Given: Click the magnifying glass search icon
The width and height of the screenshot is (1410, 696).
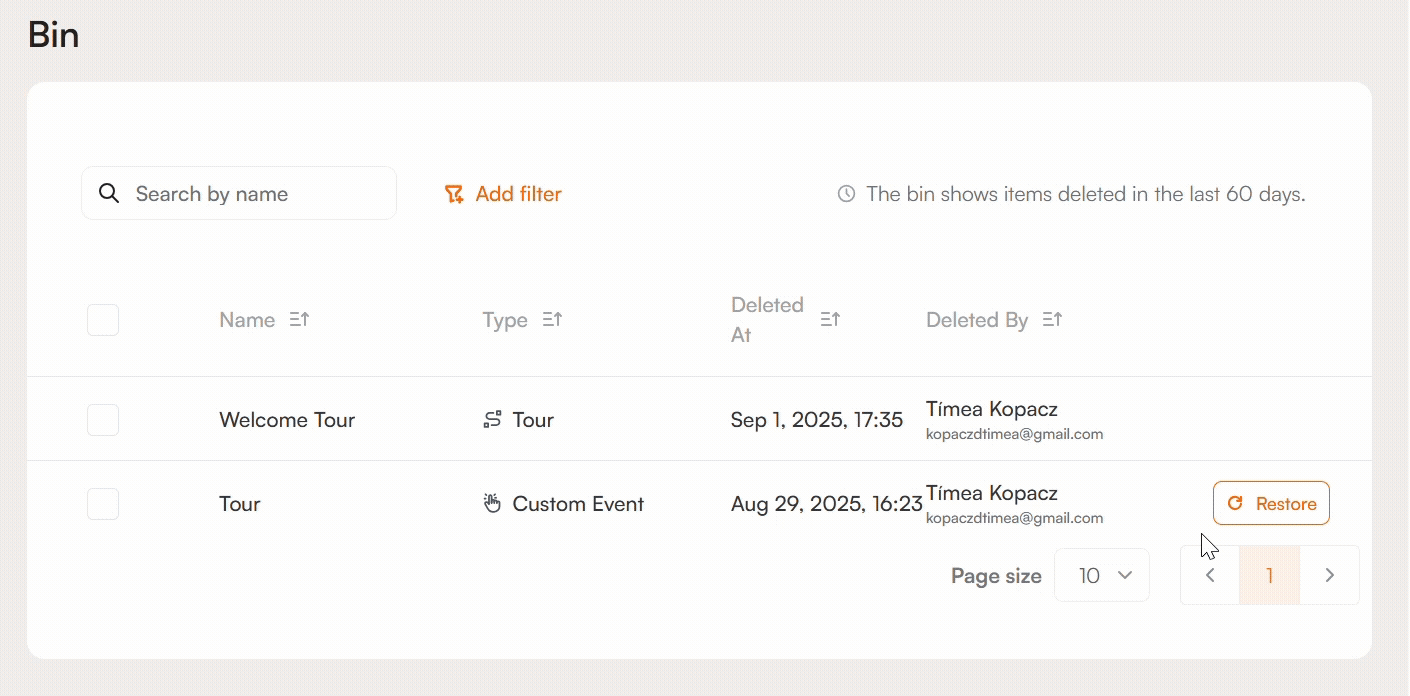Looking at the screenshot, I should coord(109,194).
